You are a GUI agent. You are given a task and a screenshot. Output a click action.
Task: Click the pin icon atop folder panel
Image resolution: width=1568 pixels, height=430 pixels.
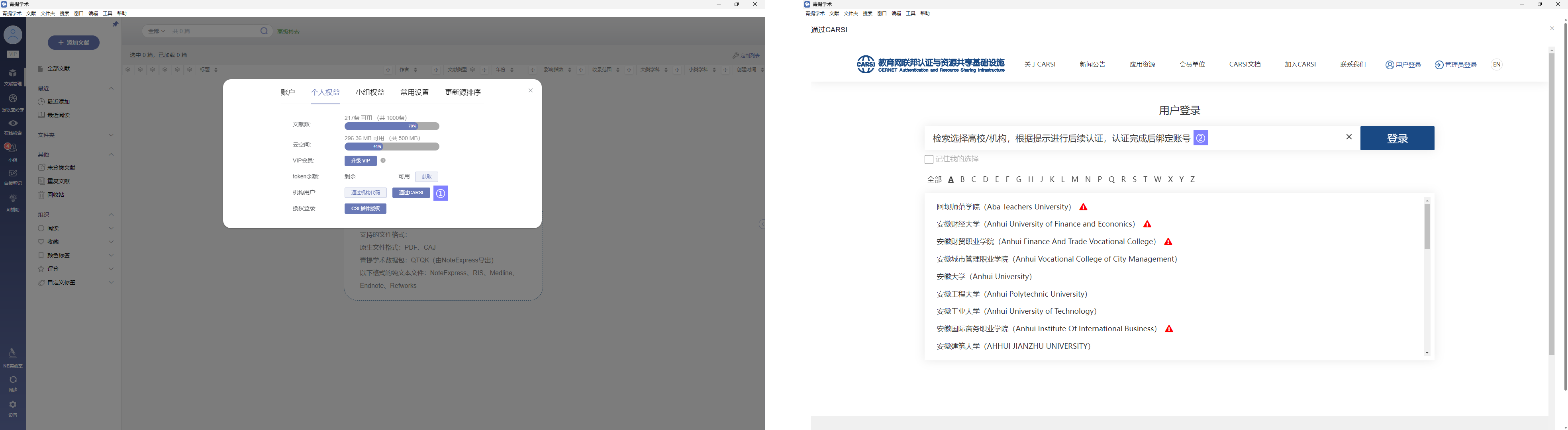pos(115,24)
